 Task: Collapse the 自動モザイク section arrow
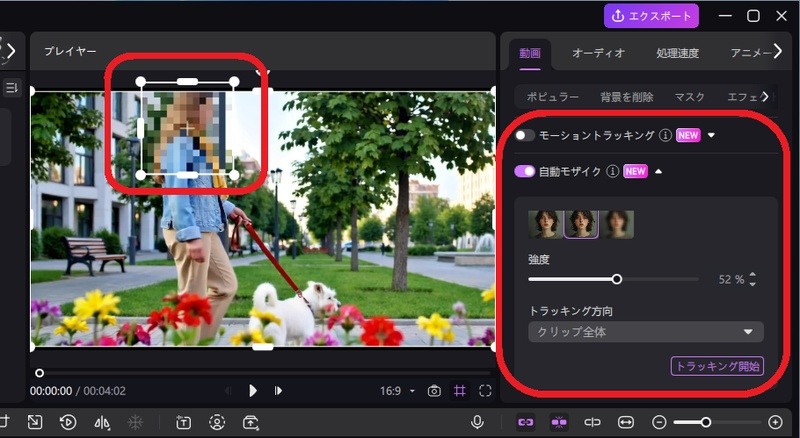tap(658, 171)
